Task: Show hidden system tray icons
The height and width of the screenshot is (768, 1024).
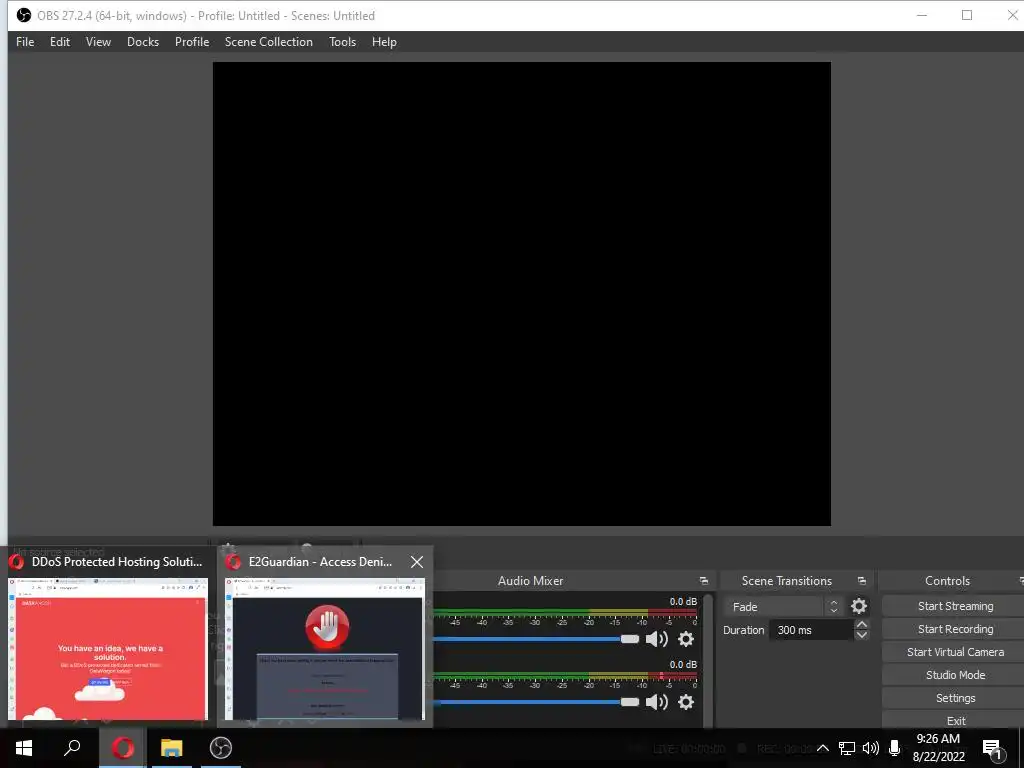Action: [x=823, y=748]
